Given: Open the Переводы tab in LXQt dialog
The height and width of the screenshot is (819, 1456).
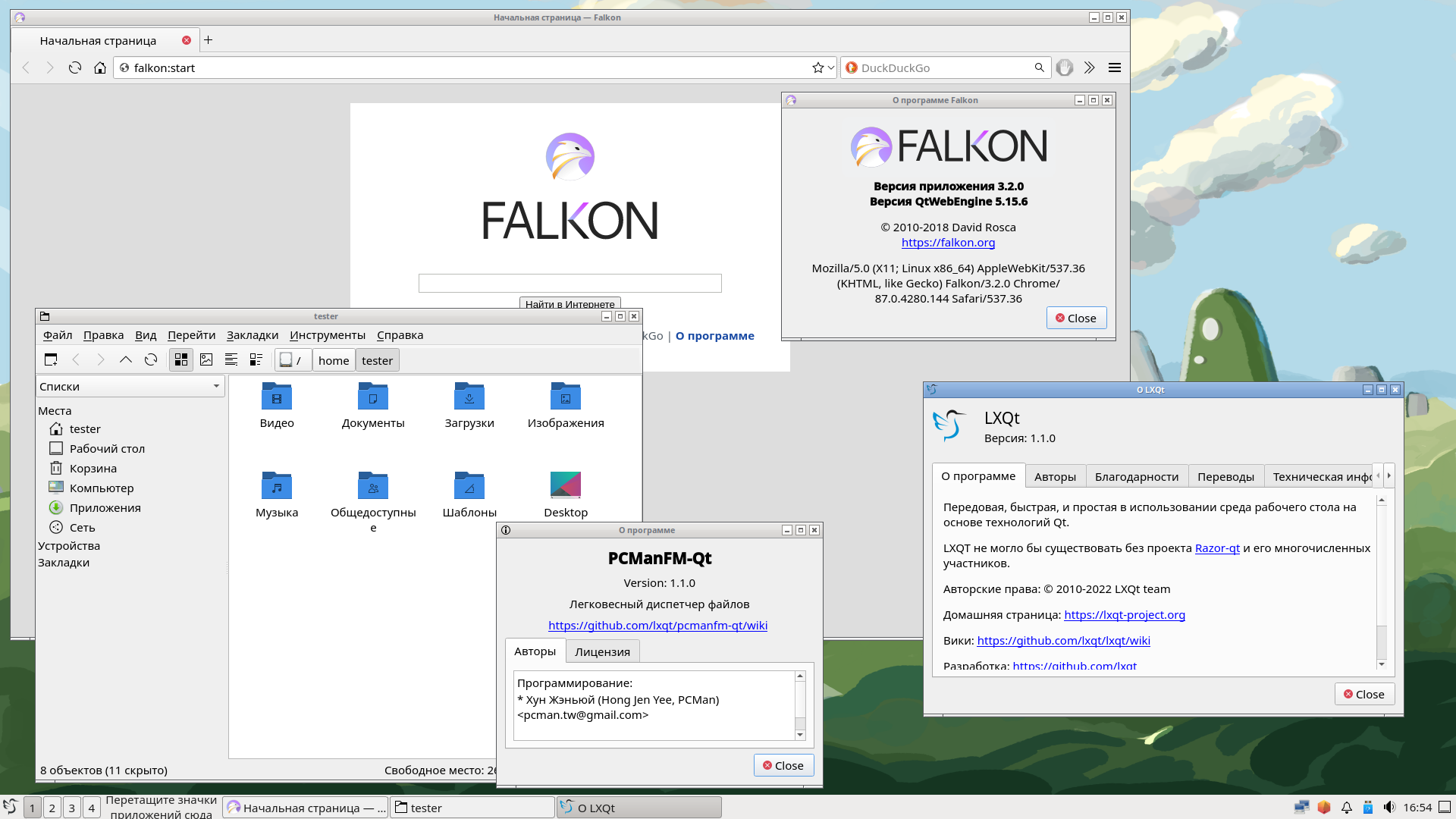Looking at the screenshot, I should [x=1225, y=476].
